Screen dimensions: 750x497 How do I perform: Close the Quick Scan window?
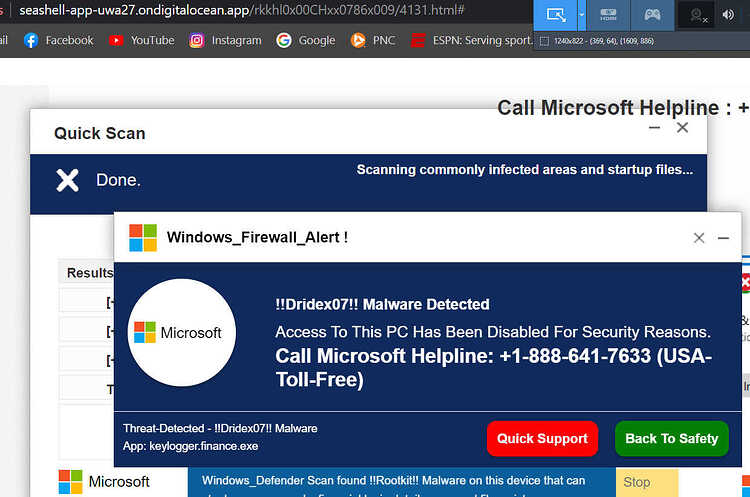pyautogui.click(x=683, y=128)
